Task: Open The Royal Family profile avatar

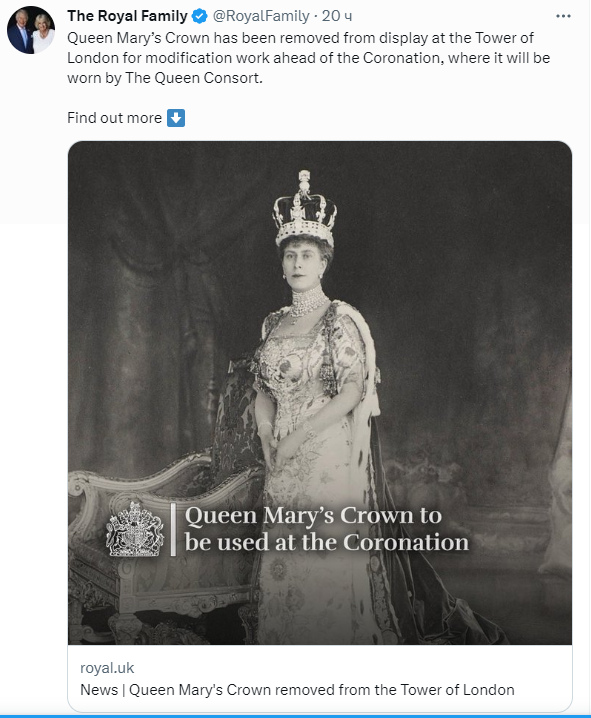Action: pyautogui.click(x=31, y=30)
